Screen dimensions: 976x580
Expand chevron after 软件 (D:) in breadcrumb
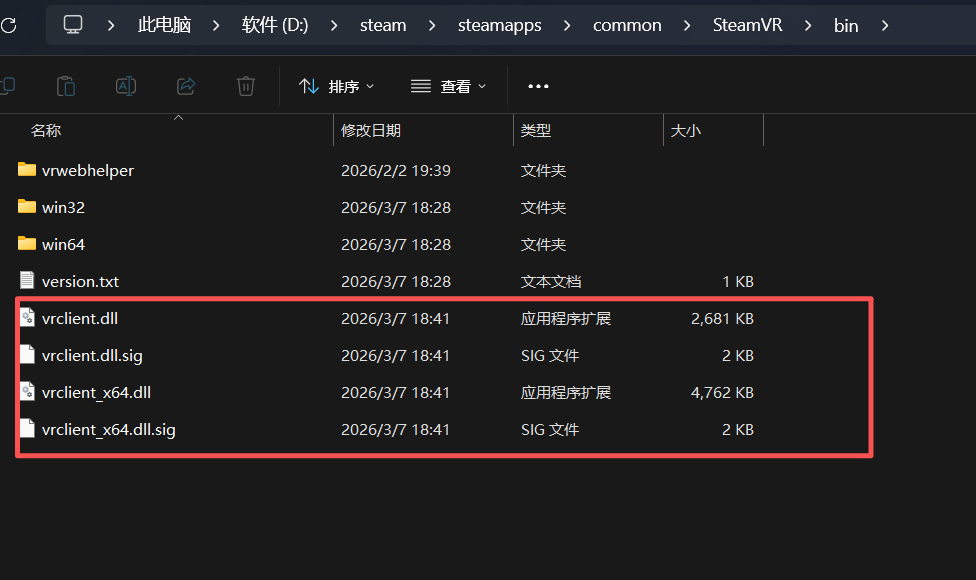[334, 26]
